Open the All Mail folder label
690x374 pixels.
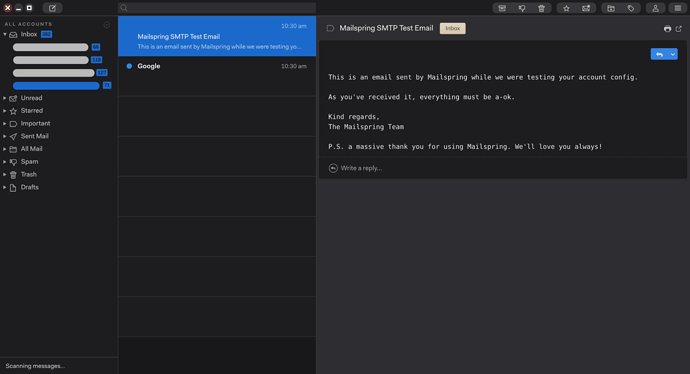click(32, 149)
